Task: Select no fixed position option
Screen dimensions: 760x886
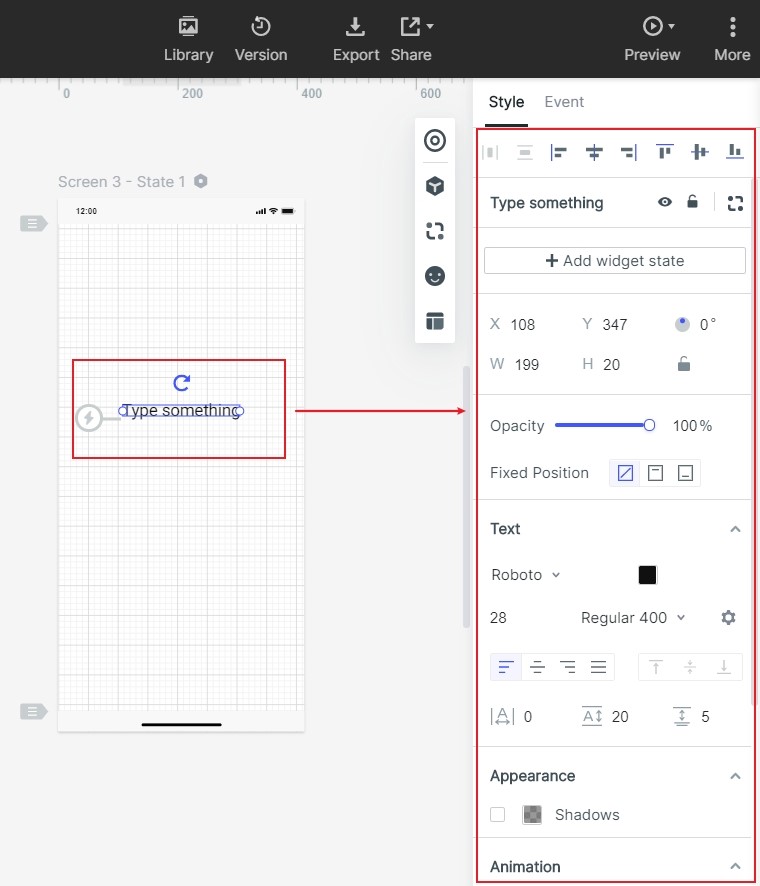Action: tap(625, 473)
